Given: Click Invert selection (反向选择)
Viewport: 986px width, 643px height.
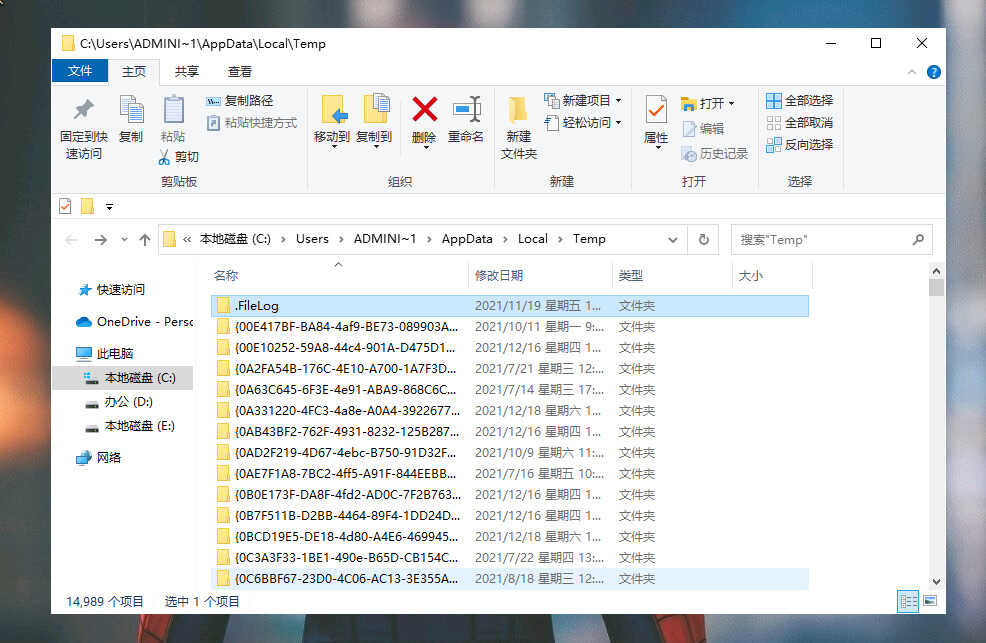Looking at the screenshot, I should pyautogui.click(x=799, y=145).
